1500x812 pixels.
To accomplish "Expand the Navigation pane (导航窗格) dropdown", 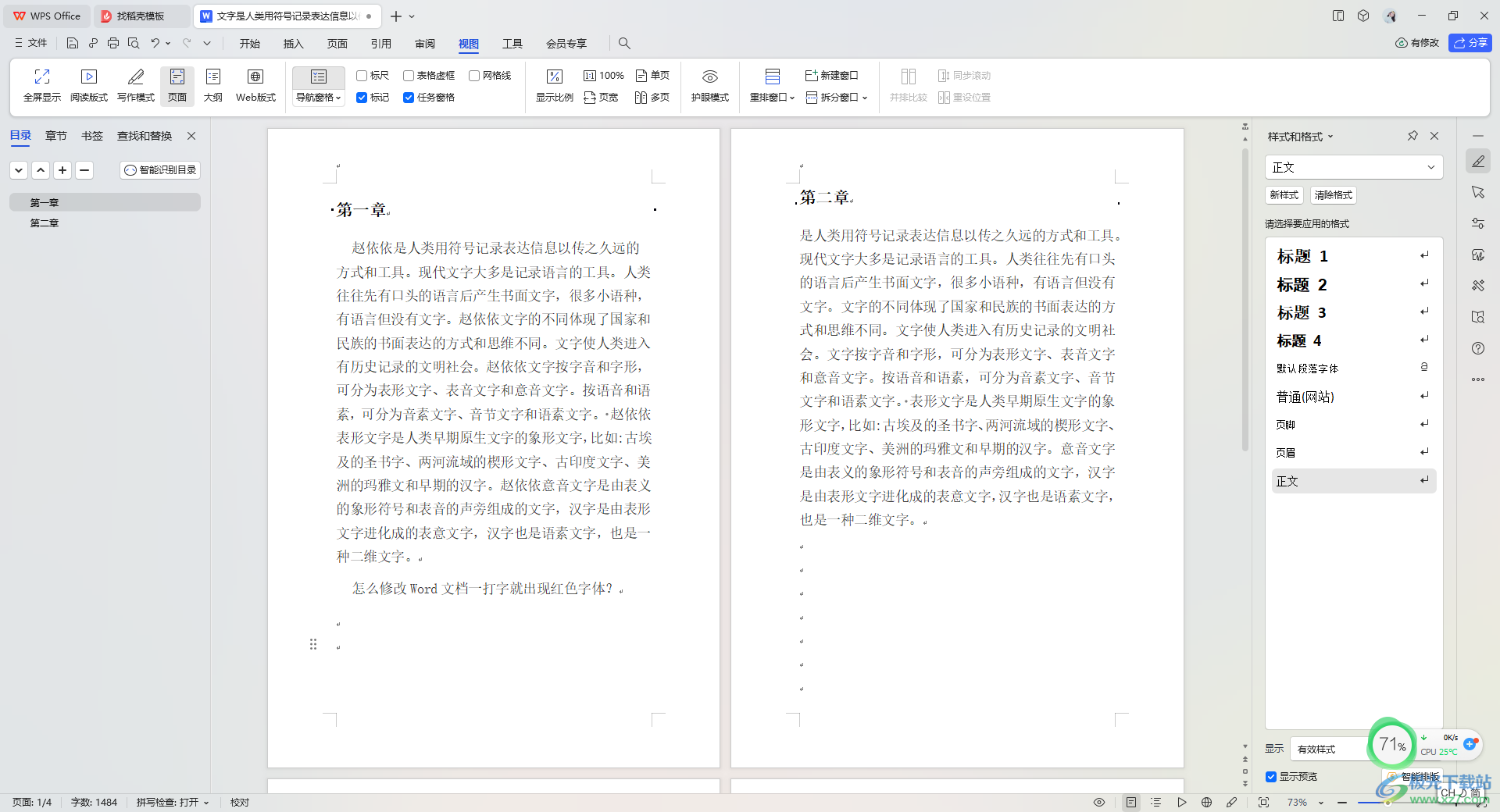I will (319, 98).
